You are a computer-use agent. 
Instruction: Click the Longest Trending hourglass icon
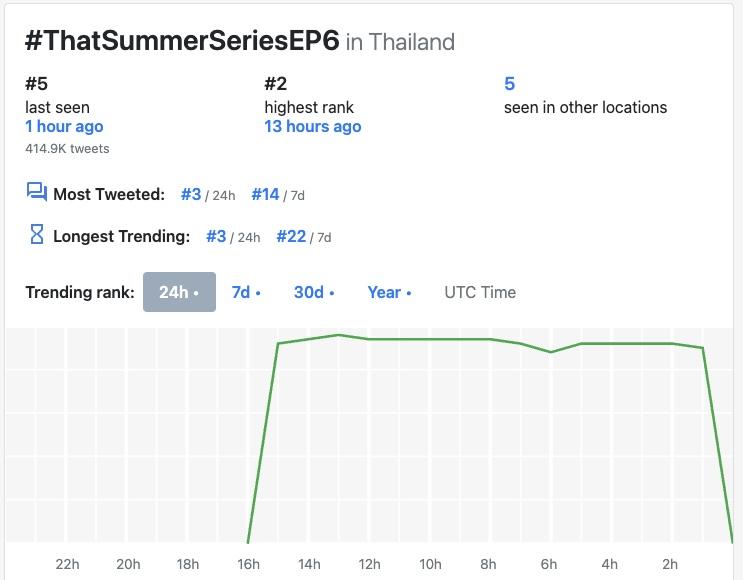[x=37, y=235]
